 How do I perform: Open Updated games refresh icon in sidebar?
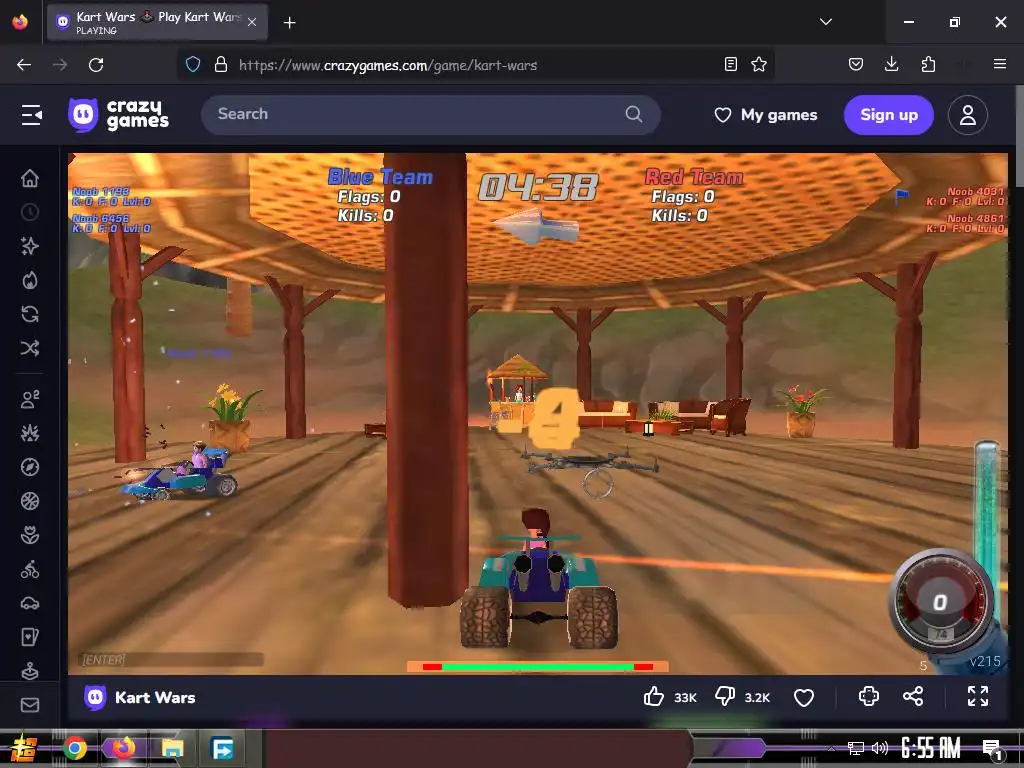pyautogui.click(x=29, y=314)
